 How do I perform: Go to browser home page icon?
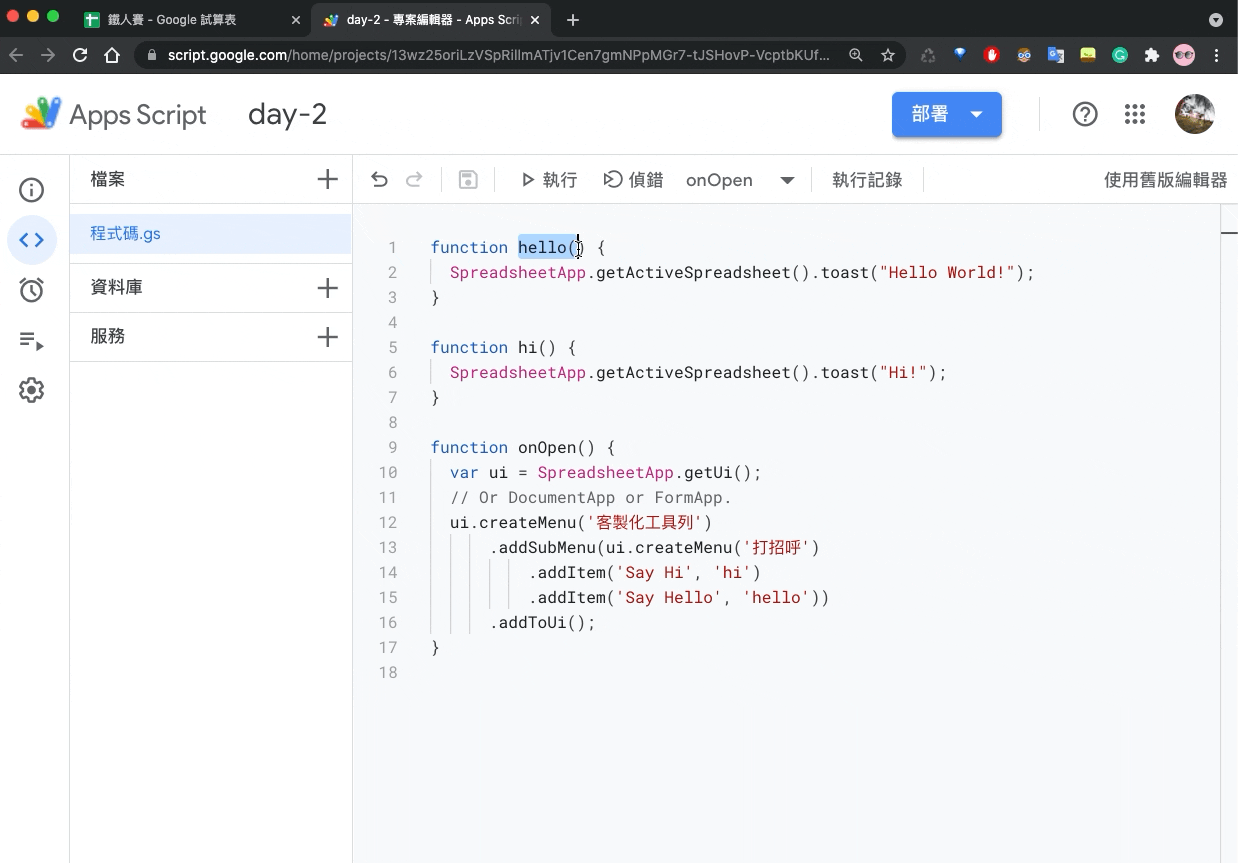[x=112, y=56]
